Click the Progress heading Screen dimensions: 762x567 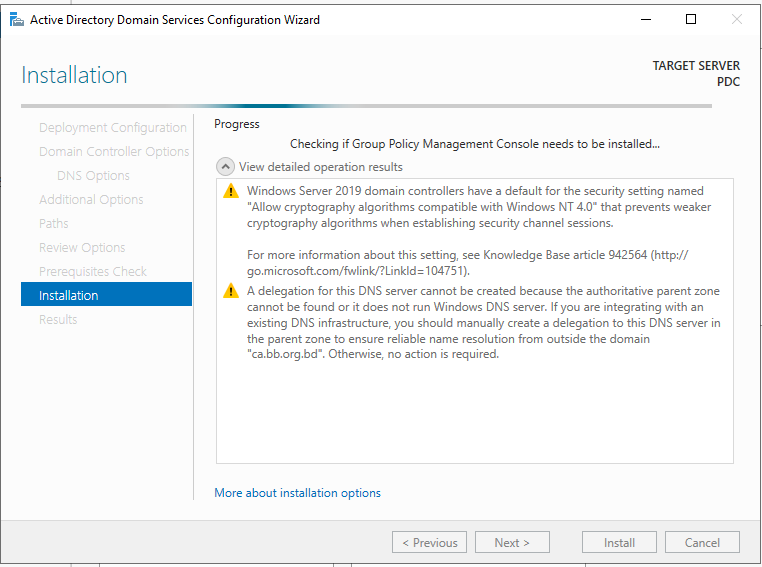point(237,124)
